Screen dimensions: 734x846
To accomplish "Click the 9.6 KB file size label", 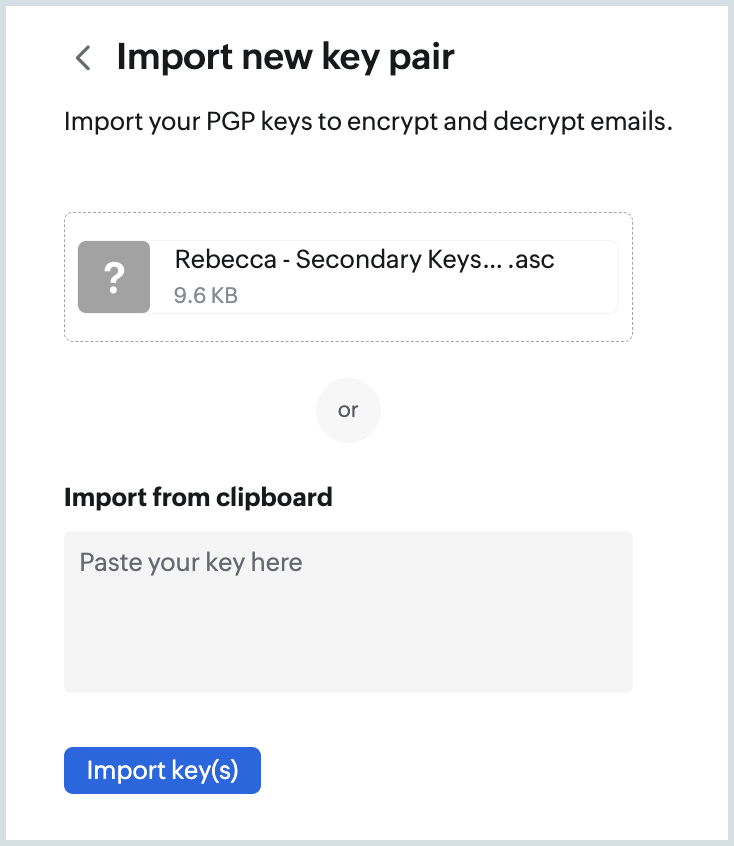I will [x=203, y=296].
